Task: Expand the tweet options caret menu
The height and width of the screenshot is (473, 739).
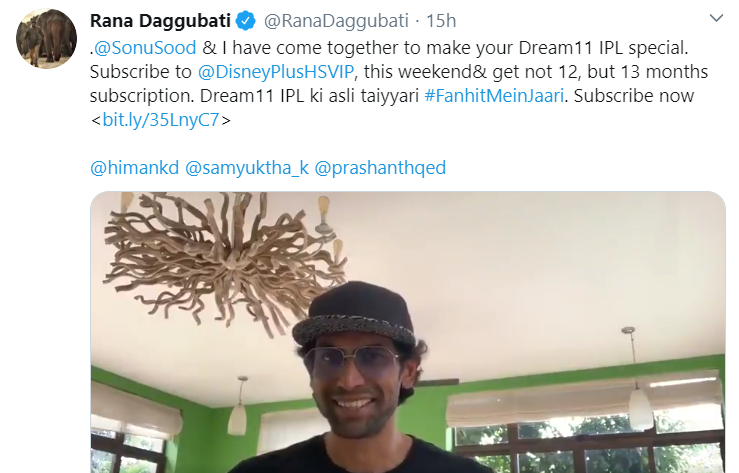Action: click(716, 18)
